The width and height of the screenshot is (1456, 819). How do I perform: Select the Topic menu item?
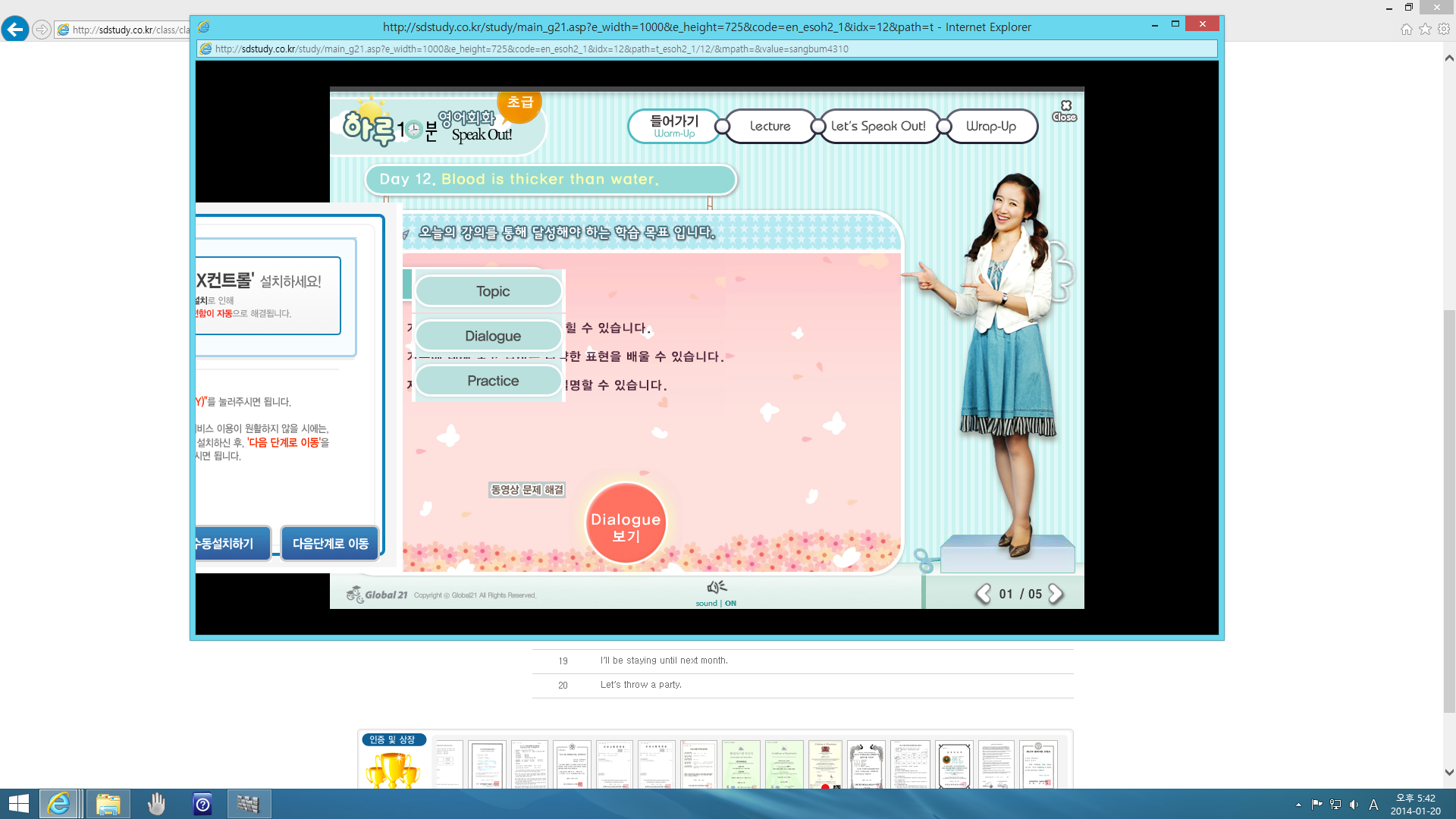pos(489,291)
